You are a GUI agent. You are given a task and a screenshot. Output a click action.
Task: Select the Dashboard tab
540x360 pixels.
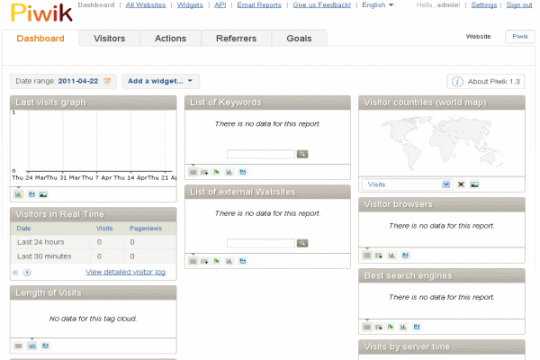[40, 38]
